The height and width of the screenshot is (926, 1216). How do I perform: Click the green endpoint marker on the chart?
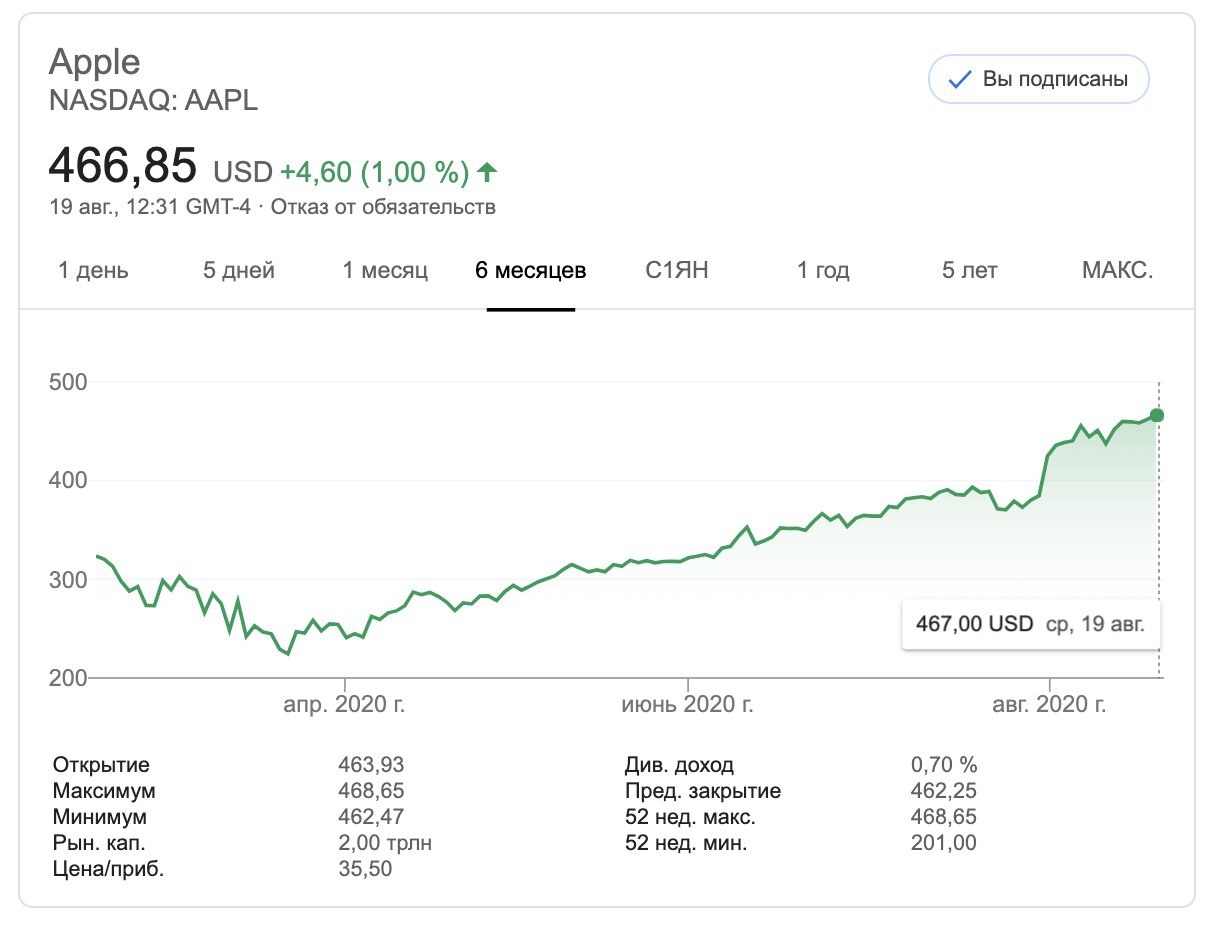point(1157,415)
